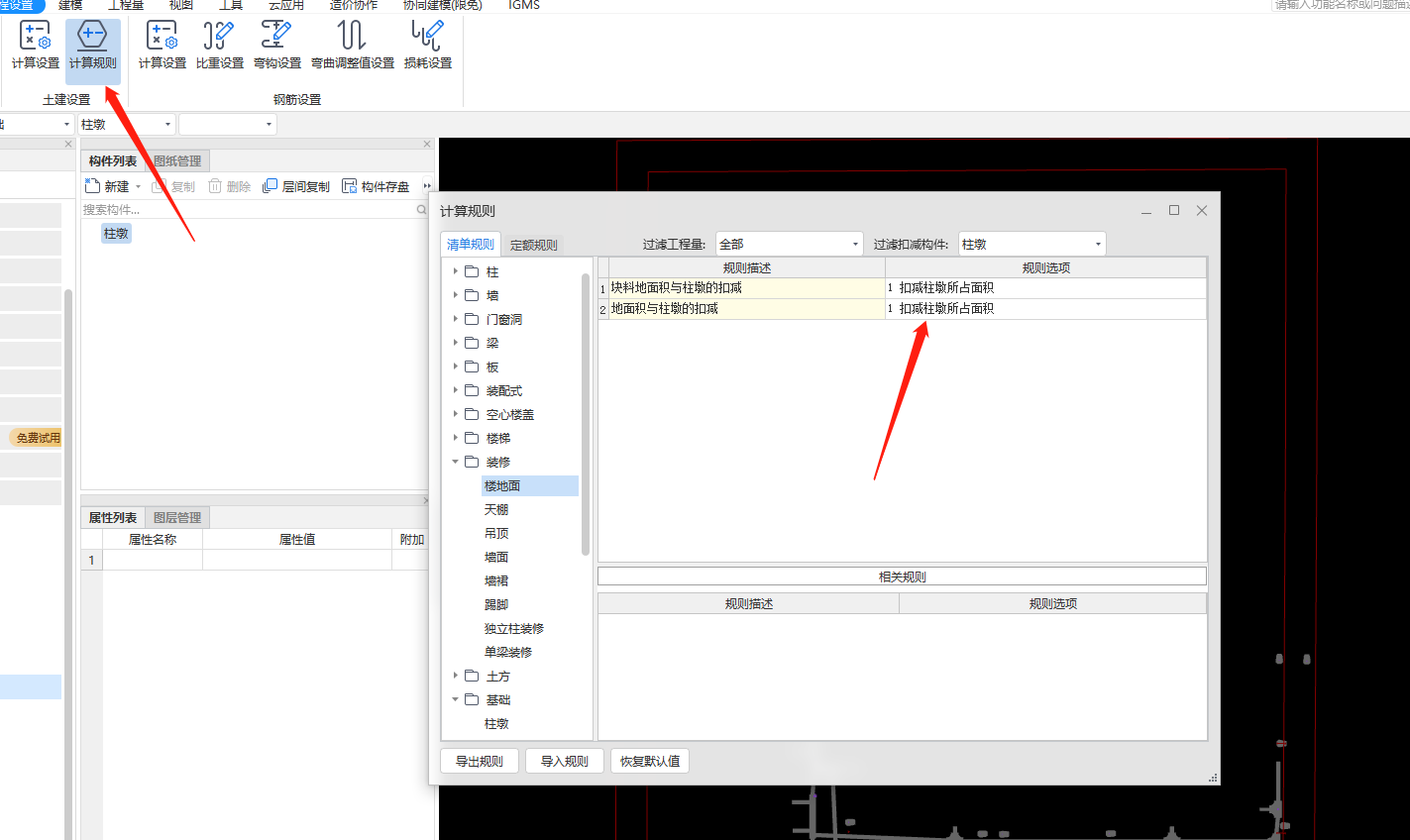
Task: Expand the 土方 folder
Action: [x=456, y=676]
